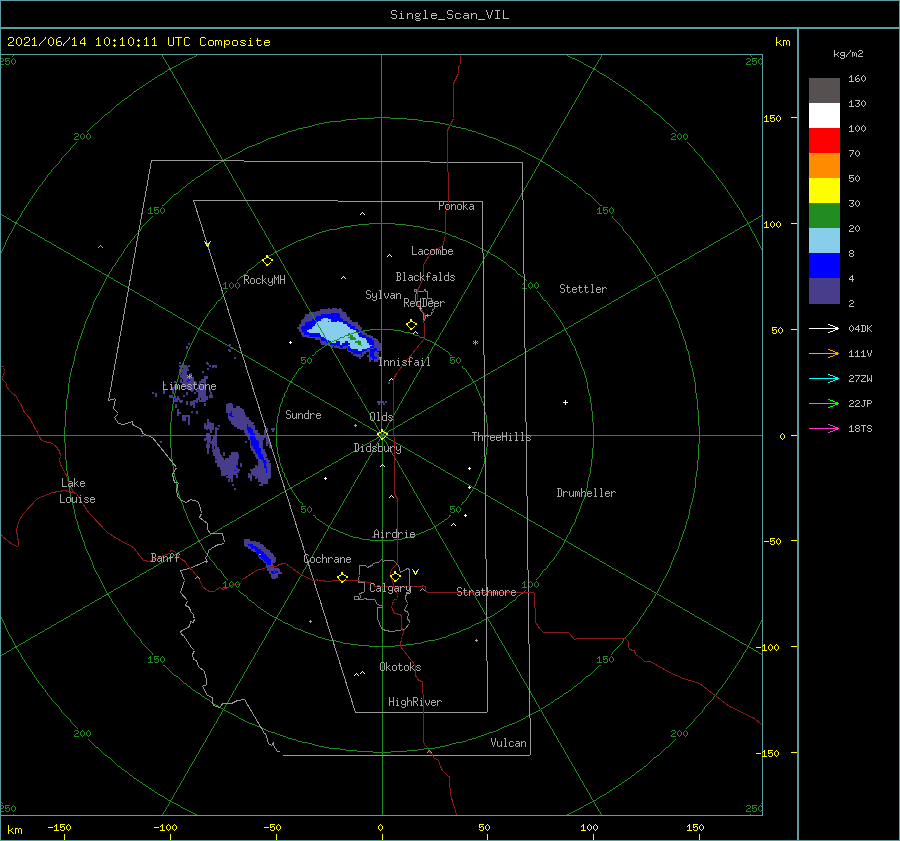Screen dimensions: 900x841
Task: Click the Limestone label
Action: [x=189, y=386]
